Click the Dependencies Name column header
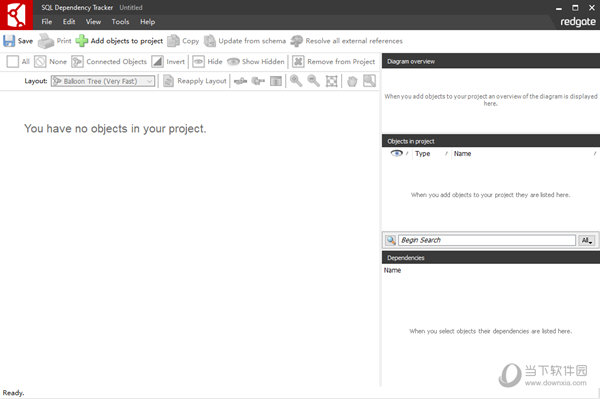 (392, 270)
